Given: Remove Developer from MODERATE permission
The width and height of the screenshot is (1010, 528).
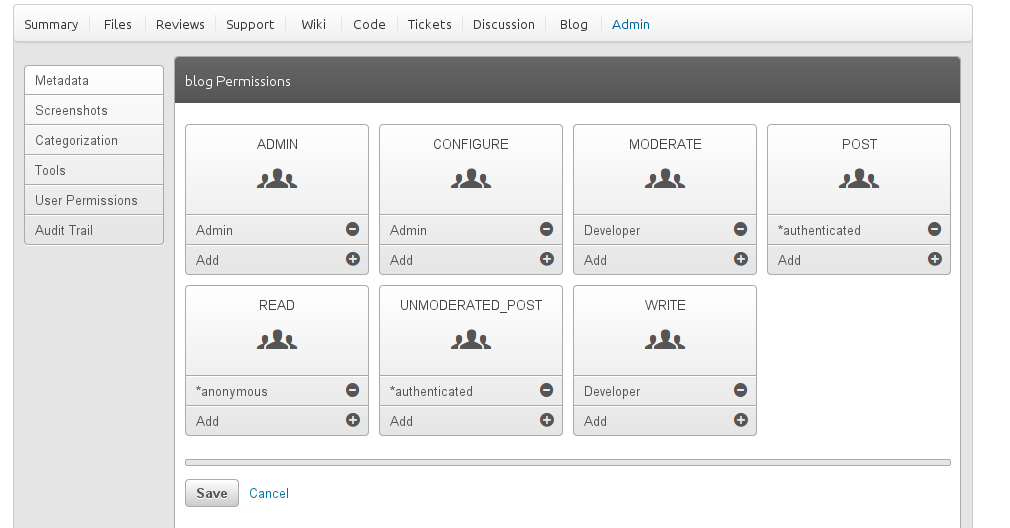Looking at the screenshot, I should (x=741, y=229).
